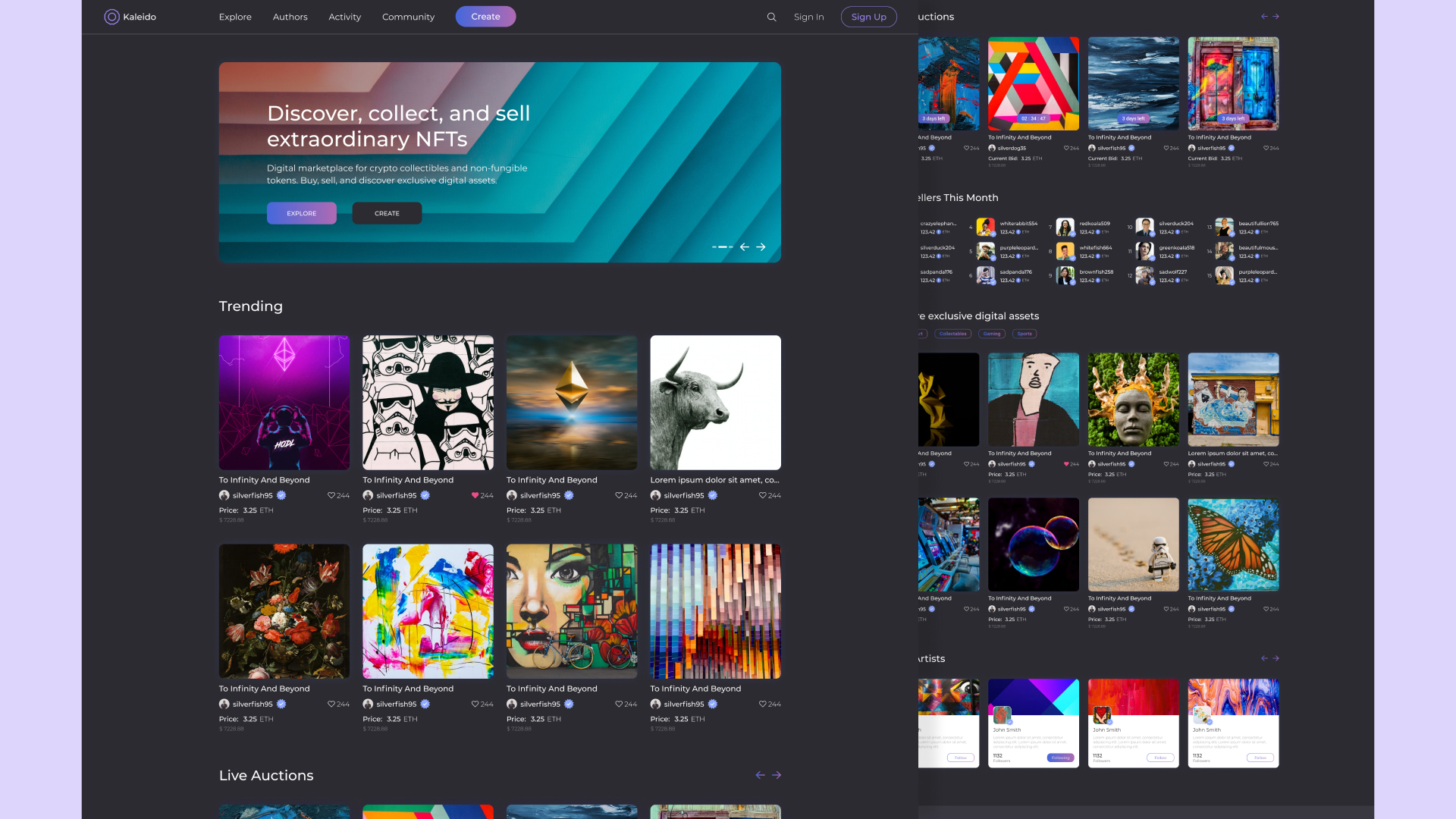Viewport: 1456px width, 819px height.
Task: Select the Gaming category tag
Action: (991, 334)
